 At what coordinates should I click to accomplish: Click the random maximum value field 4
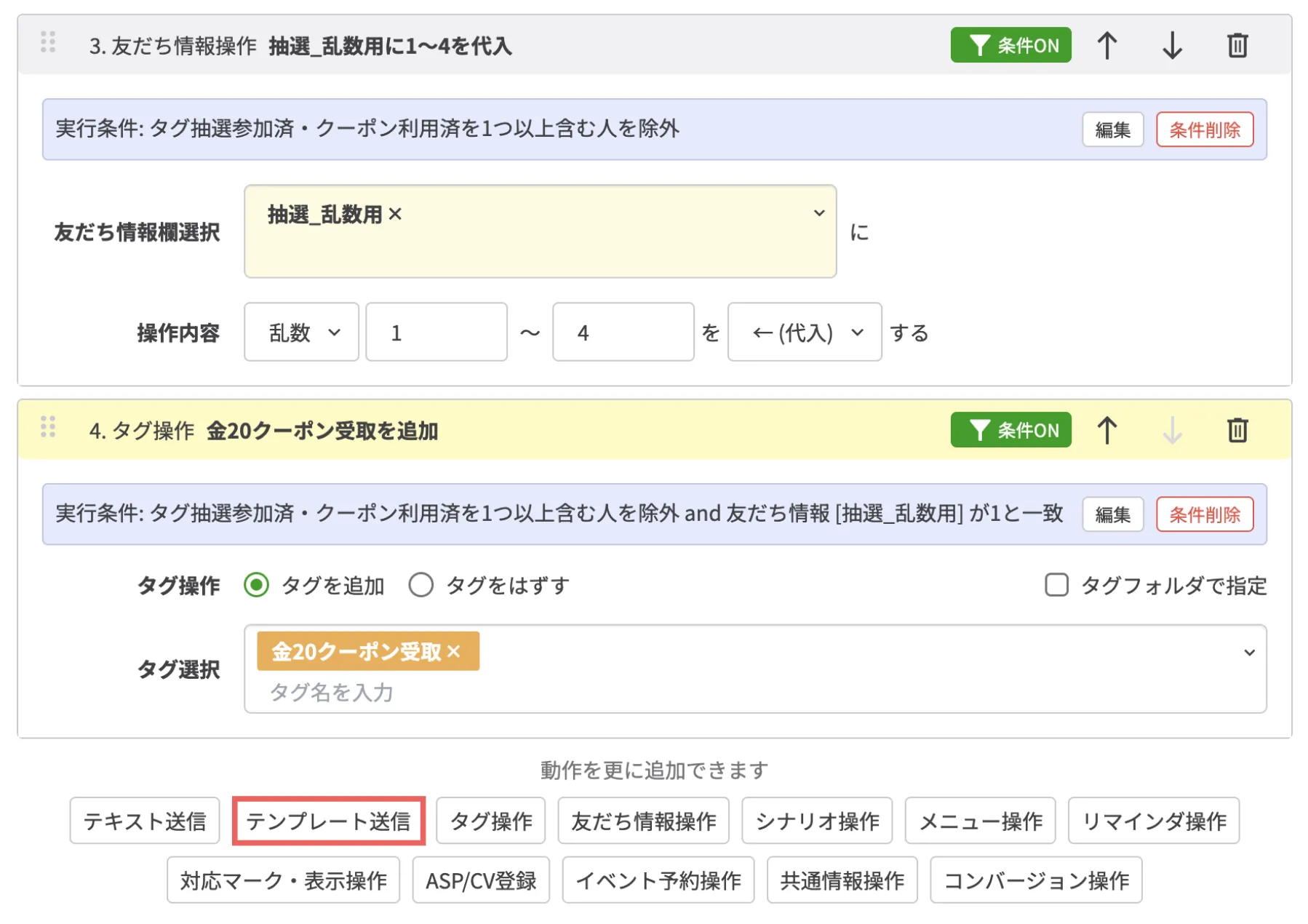tap(623, 332)
